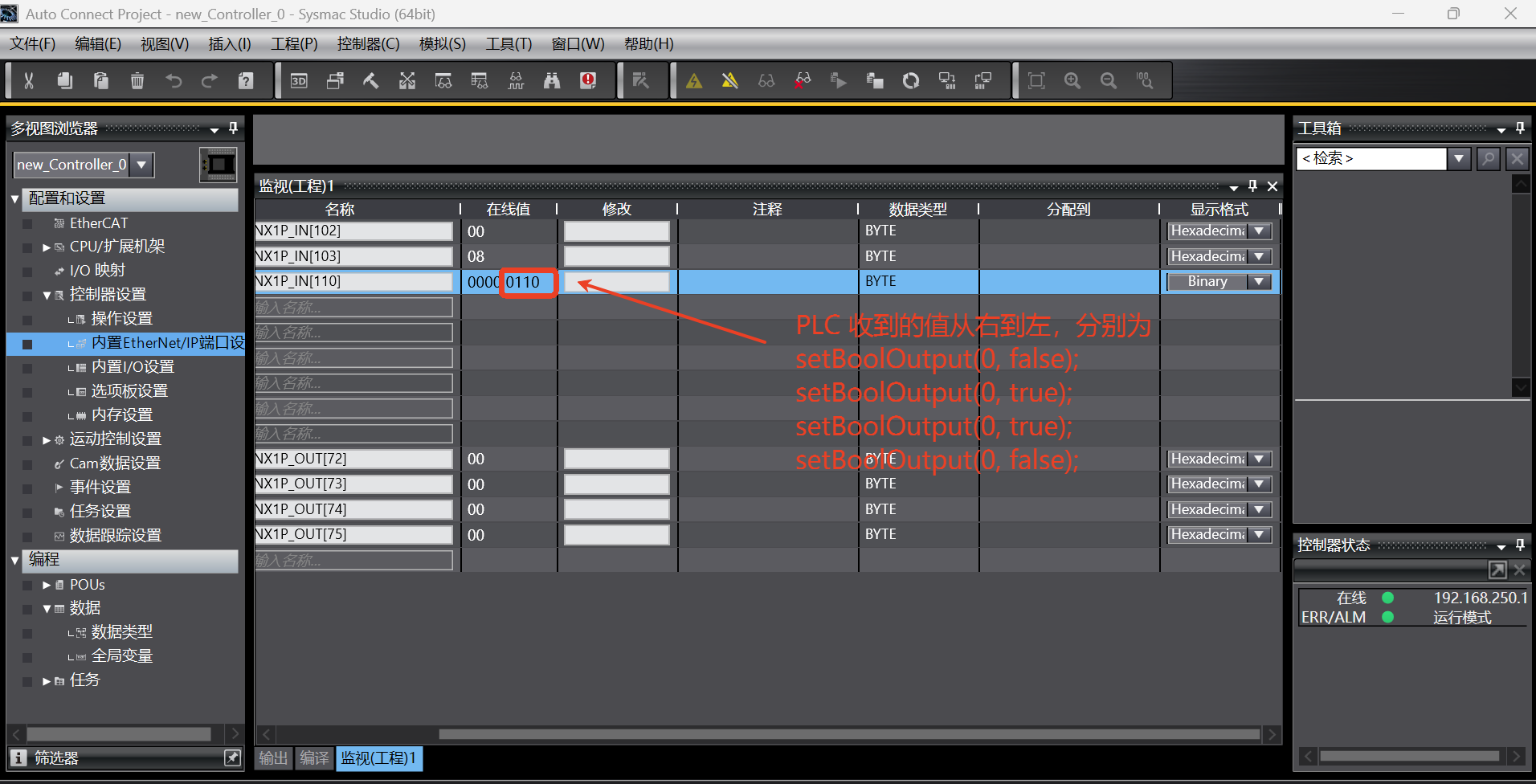Expand the CPU/扩展机架 tree node
This screenshot has width=1536, height=784.
coord(47,247)
